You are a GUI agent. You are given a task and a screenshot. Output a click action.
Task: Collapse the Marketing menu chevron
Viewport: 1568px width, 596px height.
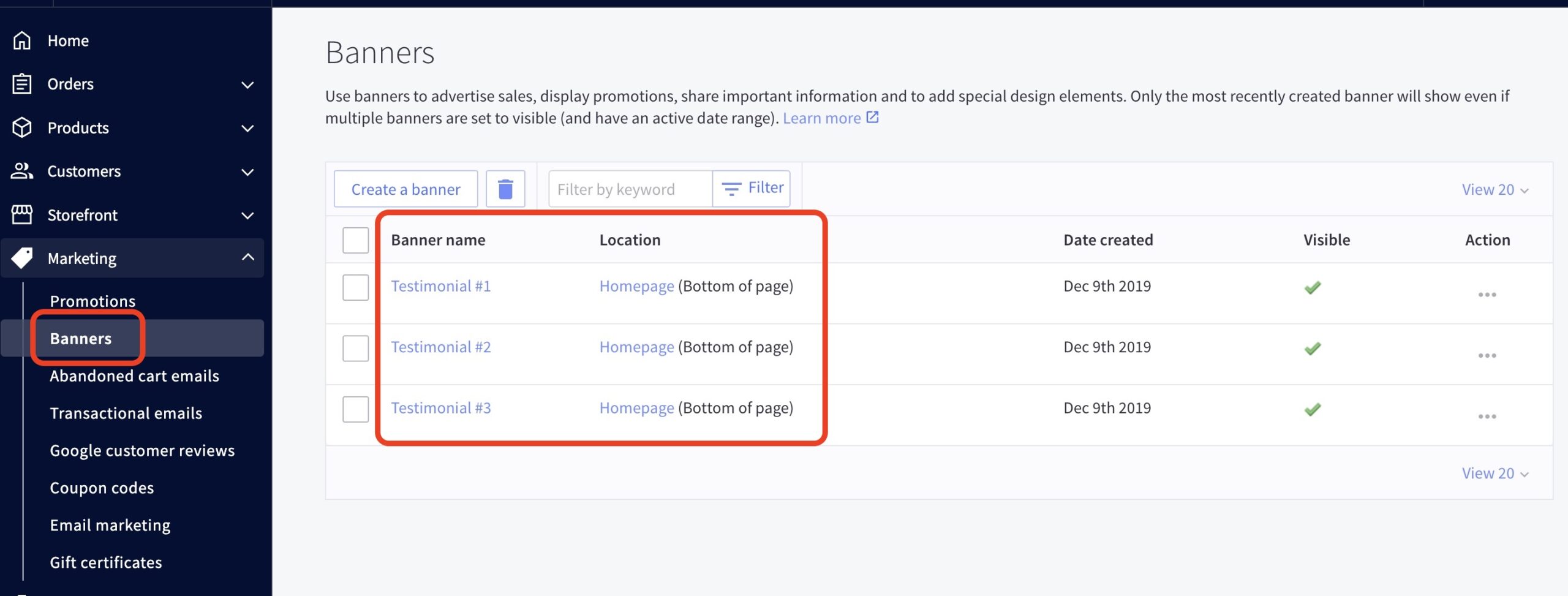[248, 257]
